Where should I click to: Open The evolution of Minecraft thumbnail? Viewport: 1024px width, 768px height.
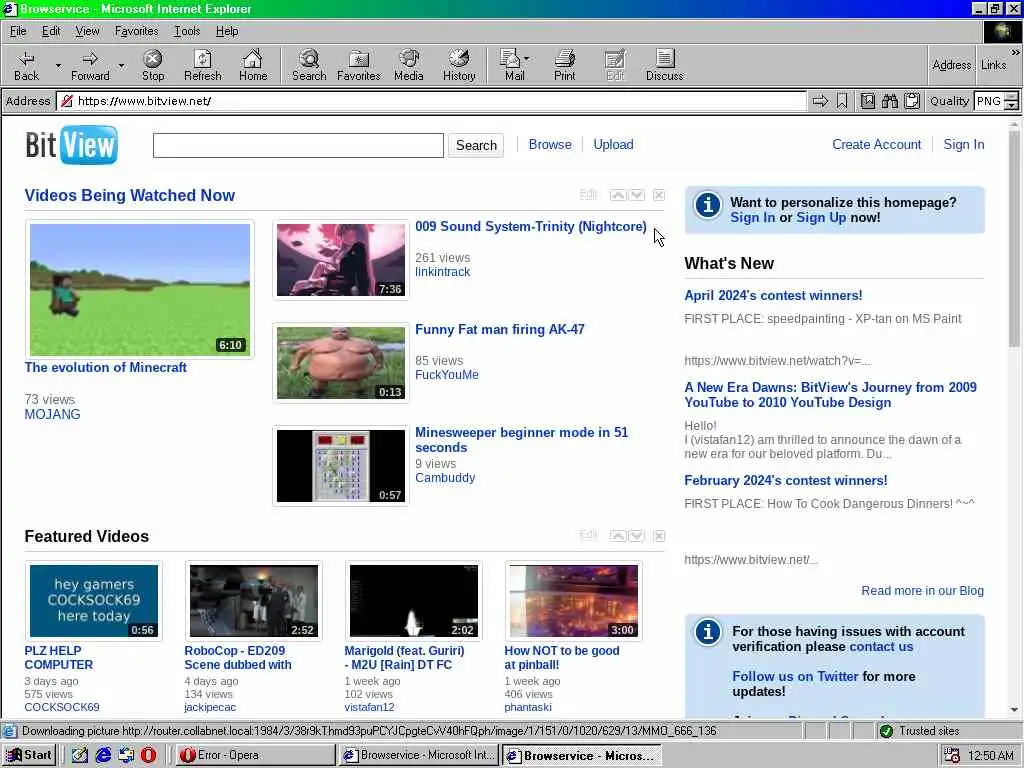(140, 289)
